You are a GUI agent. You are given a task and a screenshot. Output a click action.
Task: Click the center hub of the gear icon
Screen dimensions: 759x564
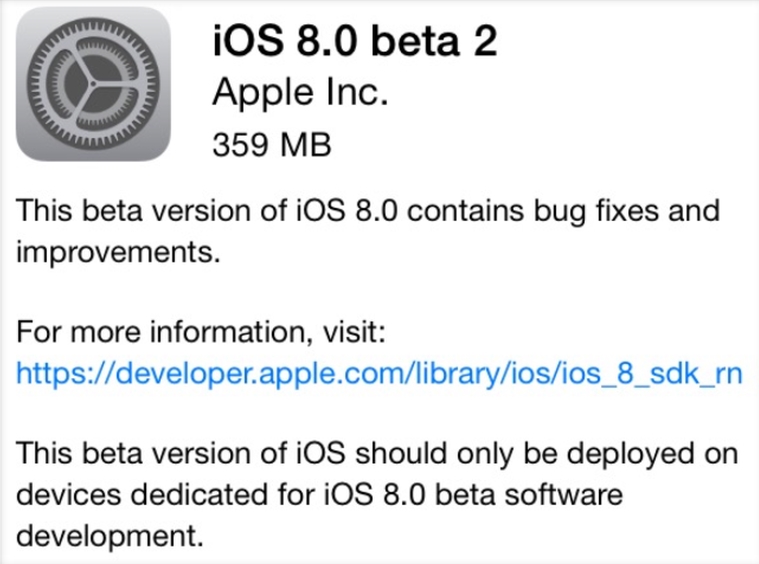[94, 84]
